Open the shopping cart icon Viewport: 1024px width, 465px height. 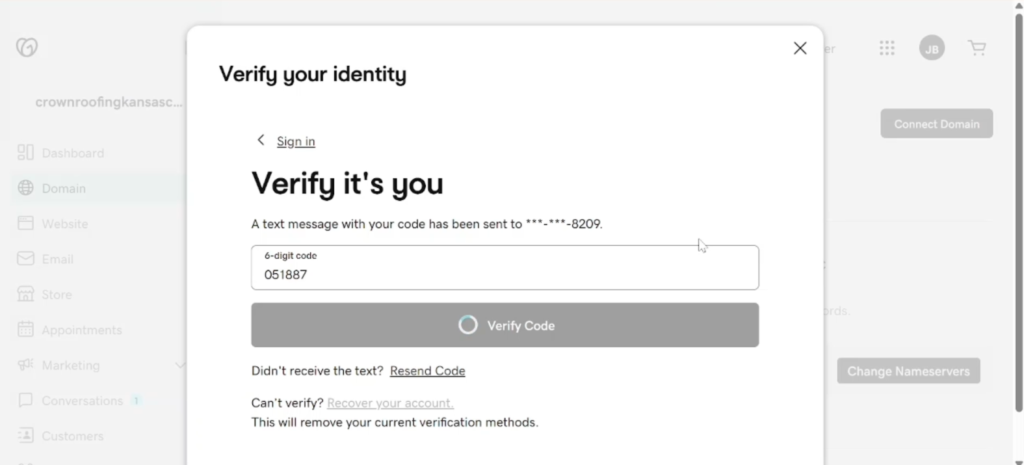tap(977, 48)
